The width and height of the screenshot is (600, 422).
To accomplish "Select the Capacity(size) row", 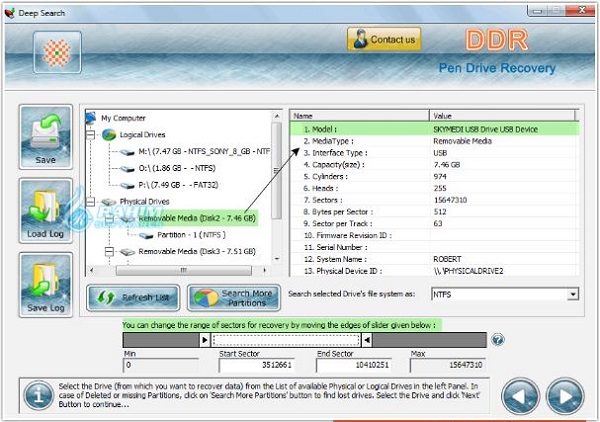I will click(x=435, y=165).
